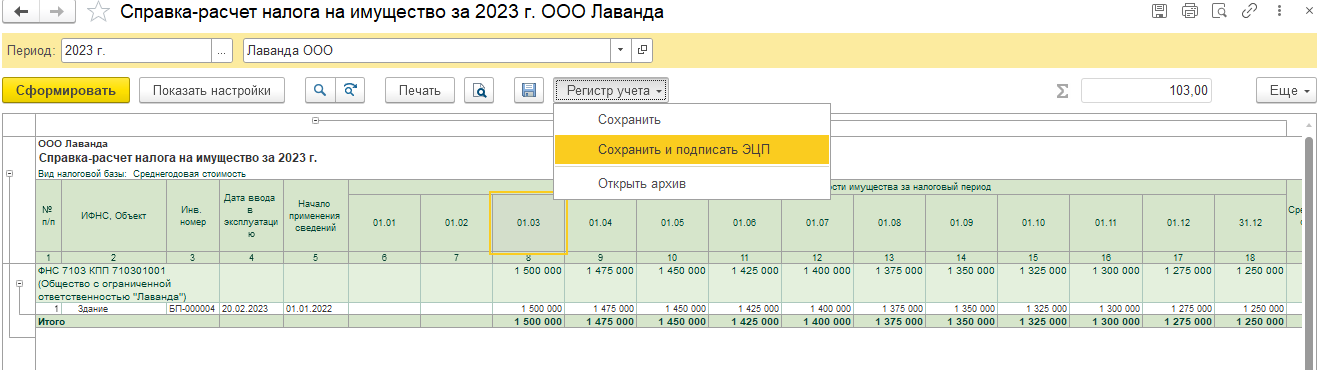The width and height of the screenshot is (1320, 370).
Task: Open organization dropdown arrow for Лаванда ООО
Action: (x=620, y=50)
